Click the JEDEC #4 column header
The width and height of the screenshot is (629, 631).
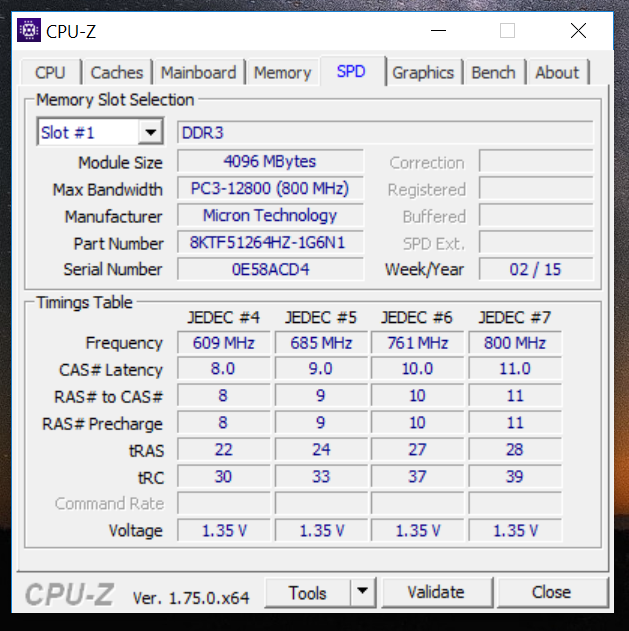point(223,318)
